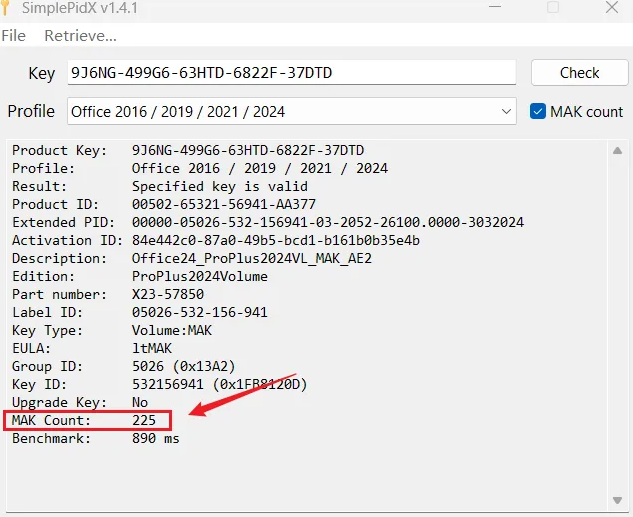Click the MAK Count value 225
633x517 pixels.
pyautogui.click(x=144, y=420)
